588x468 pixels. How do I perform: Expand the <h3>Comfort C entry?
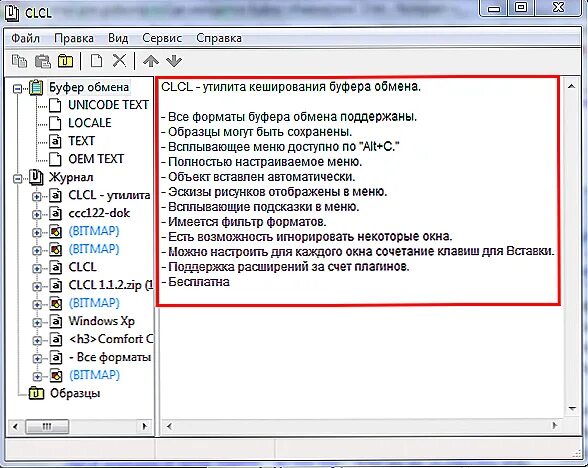click(x=37, y=340)
